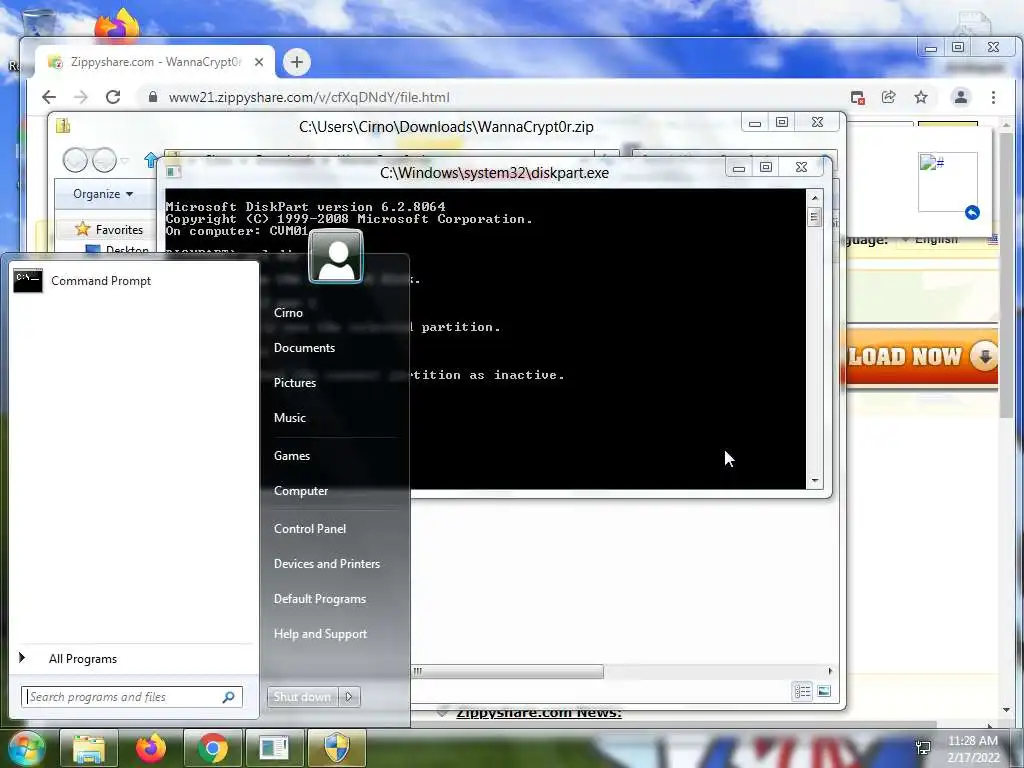Click the diskpart window title bar icon
The image size is (1024, 768).
click(x=172, y=172)
